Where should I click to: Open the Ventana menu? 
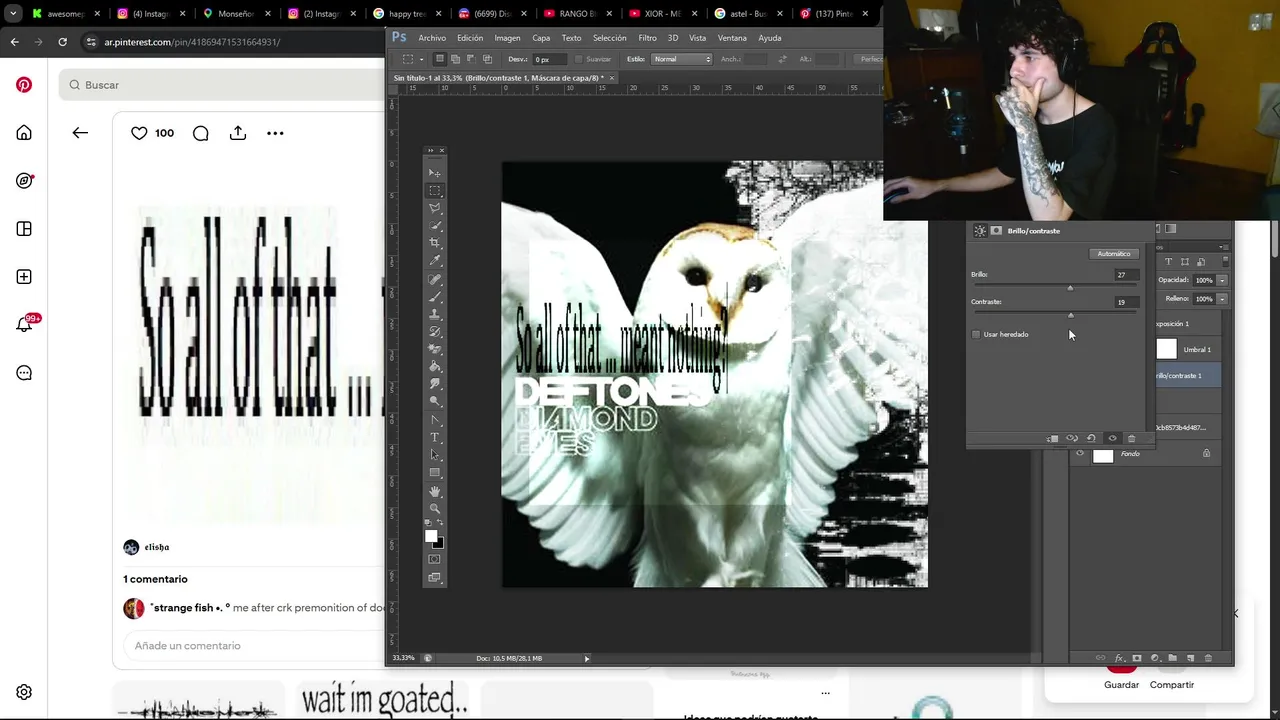(732, 38)
